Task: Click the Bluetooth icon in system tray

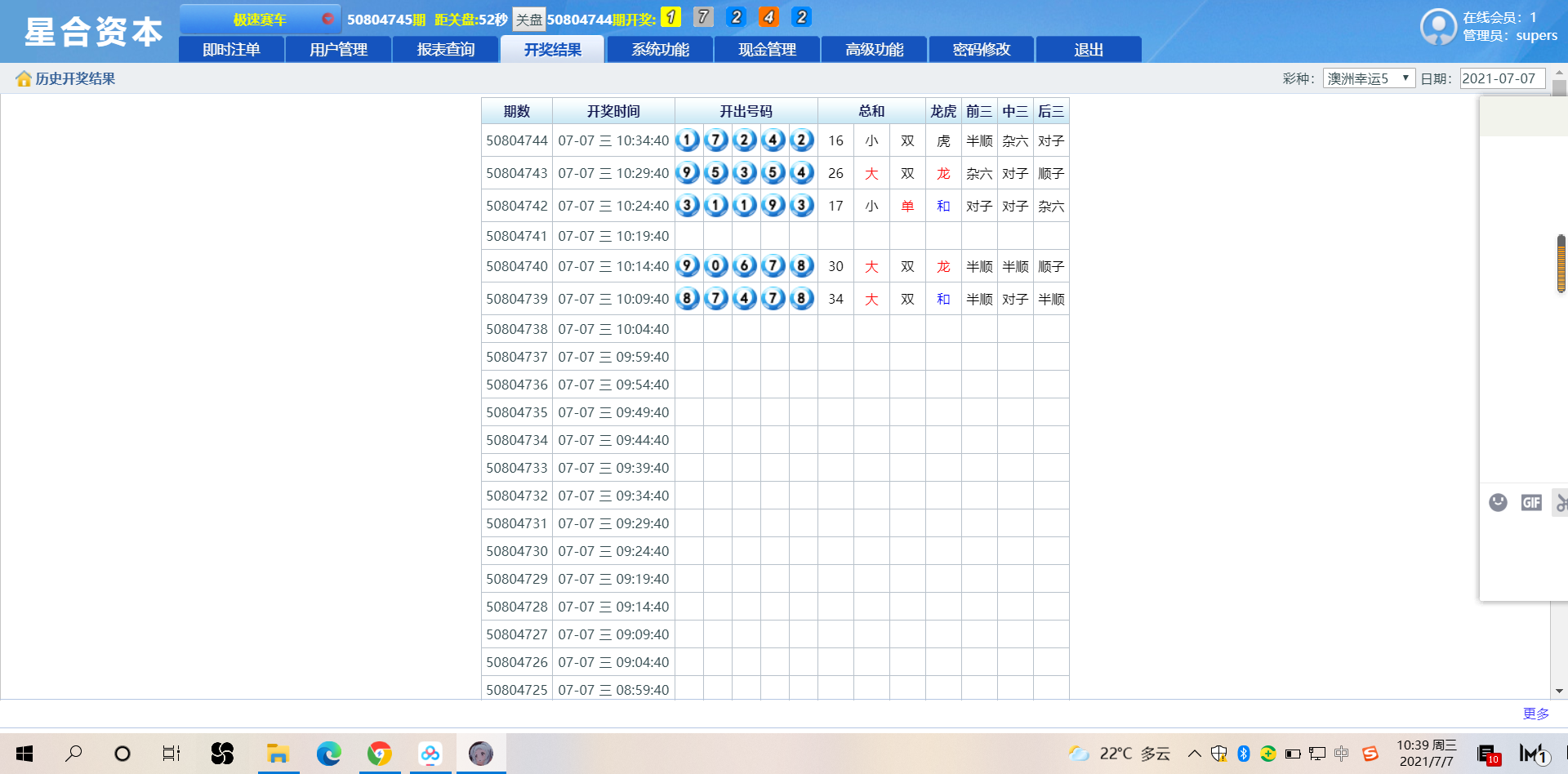Action: tap(1244, 753)
